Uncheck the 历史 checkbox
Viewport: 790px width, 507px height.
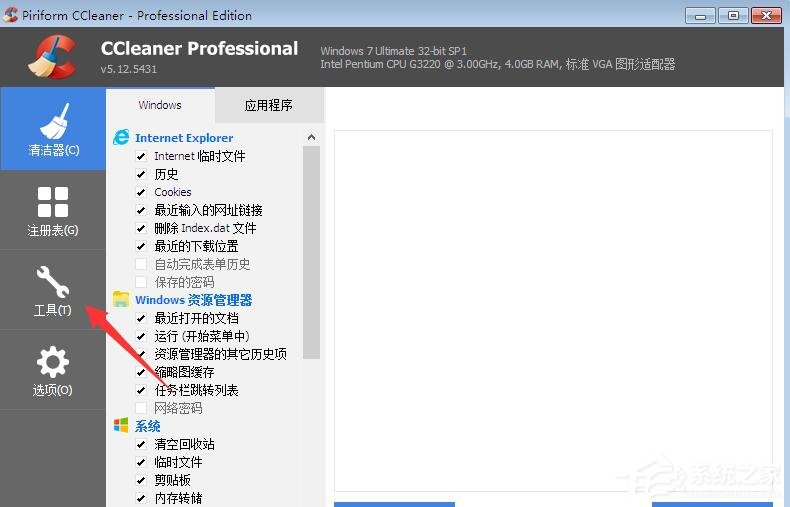click(x=141, y=174)
